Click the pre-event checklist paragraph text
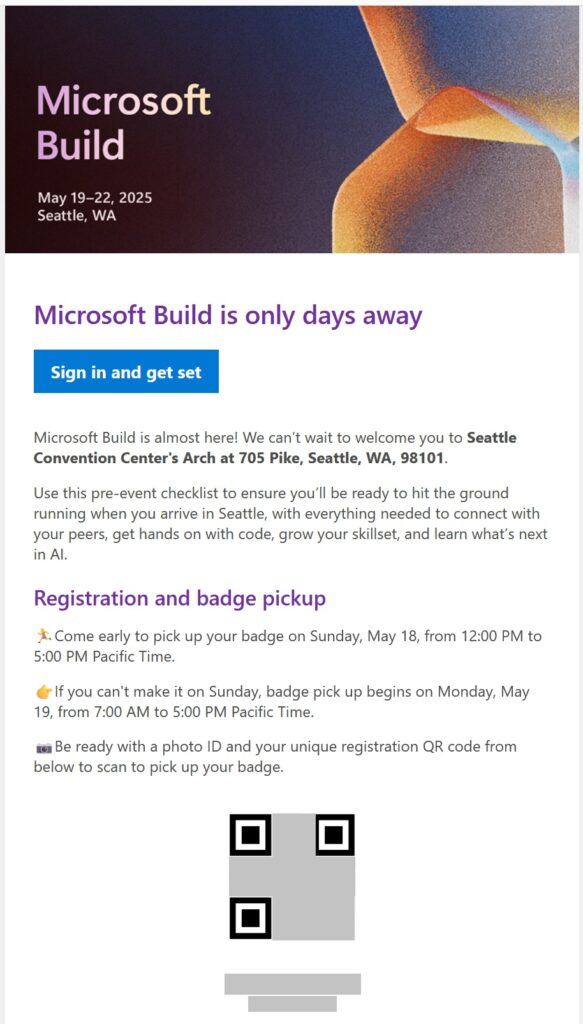 [291, 524]
